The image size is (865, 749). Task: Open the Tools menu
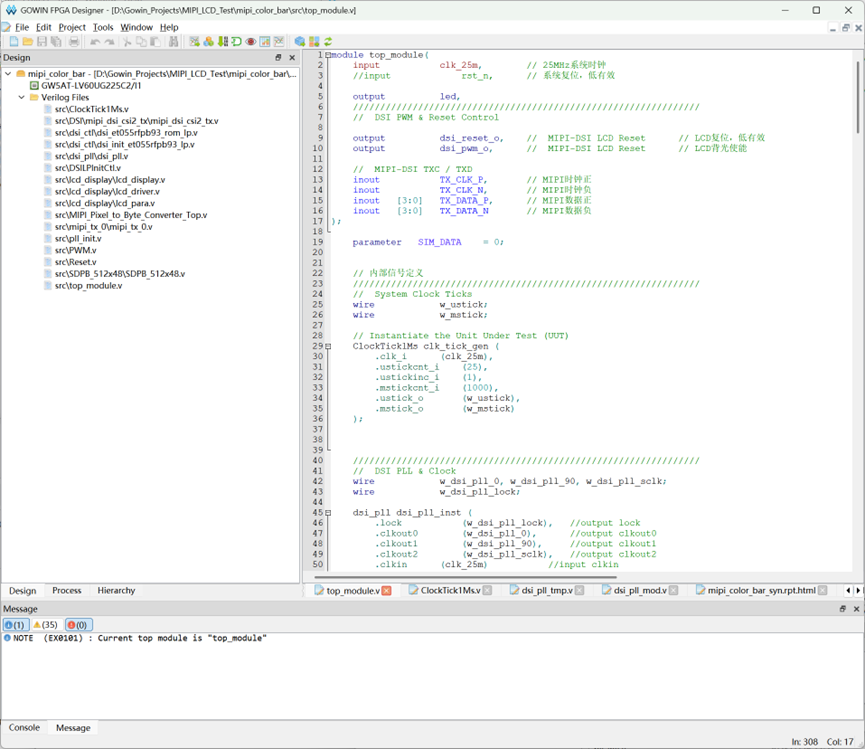tap(103, 27)
